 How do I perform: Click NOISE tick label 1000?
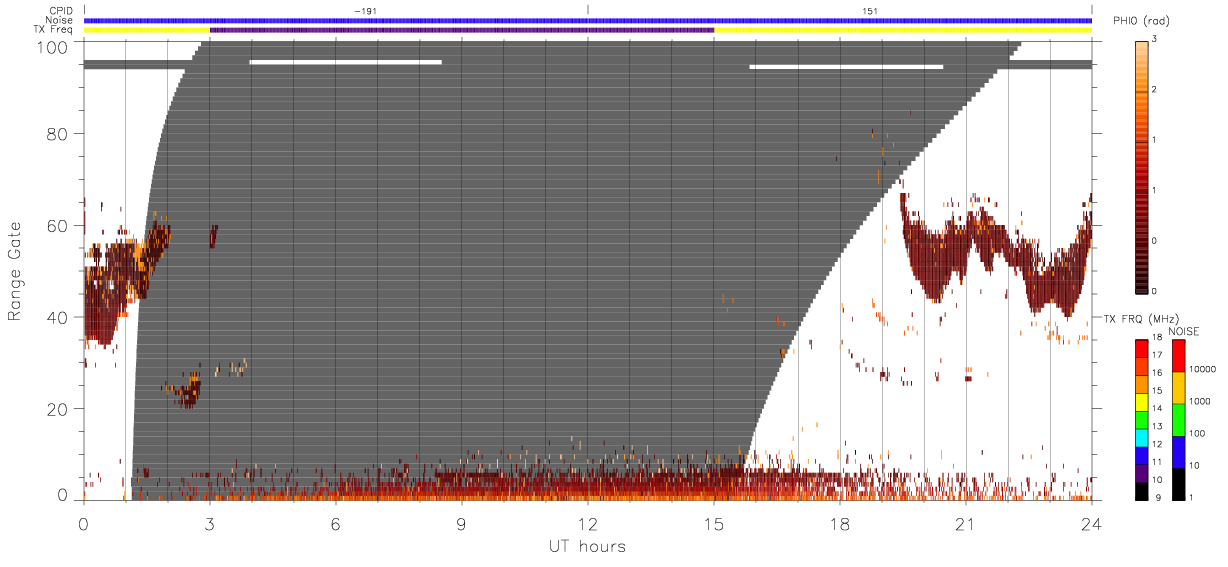click(x=1201, y=401)
